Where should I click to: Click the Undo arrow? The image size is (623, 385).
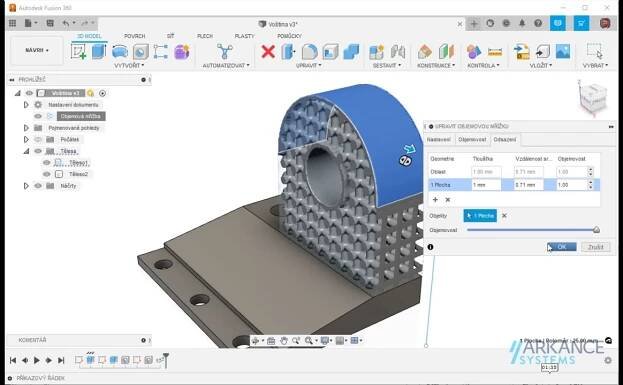66,23
